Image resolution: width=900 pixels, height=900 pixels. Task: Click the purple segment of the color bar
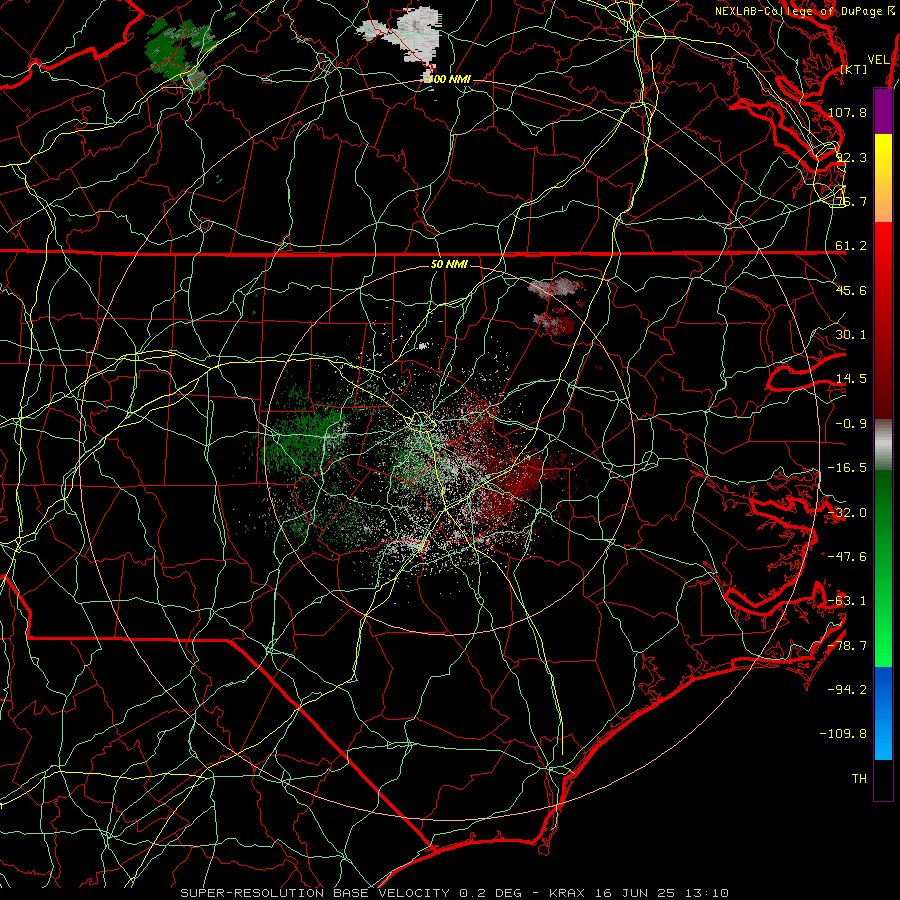[883, 112]
